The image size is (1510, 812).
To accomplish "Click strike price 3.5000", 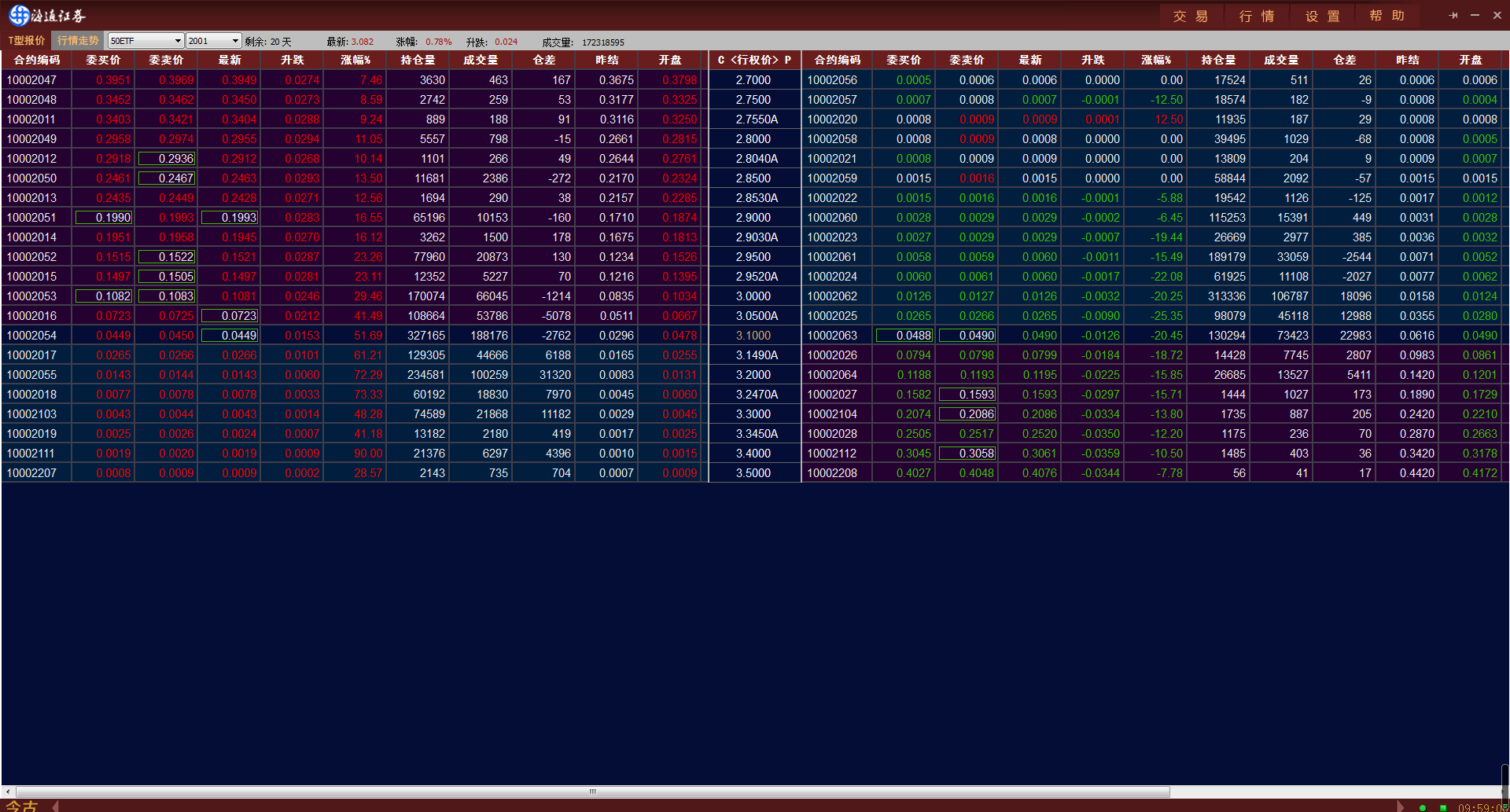I will point(753,473).
